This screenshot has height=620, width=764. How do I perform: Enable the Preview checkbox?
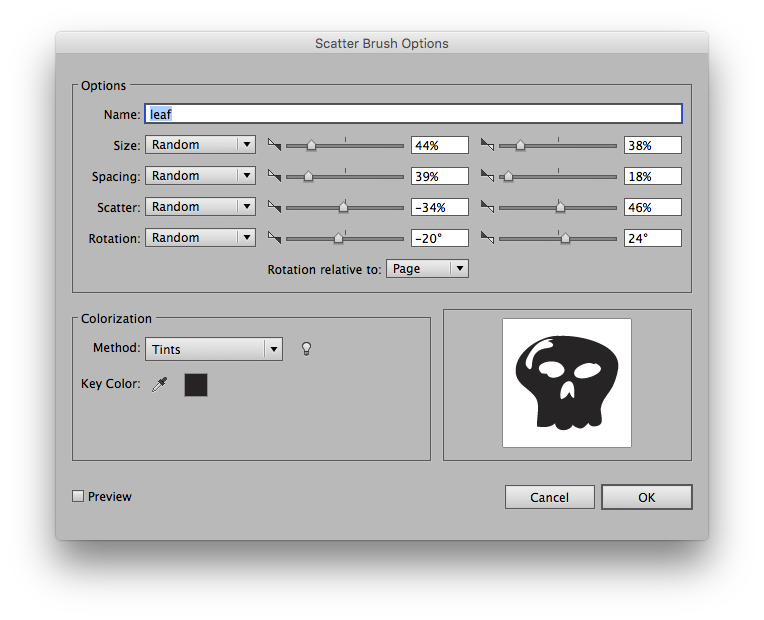[x=79, y=497]
